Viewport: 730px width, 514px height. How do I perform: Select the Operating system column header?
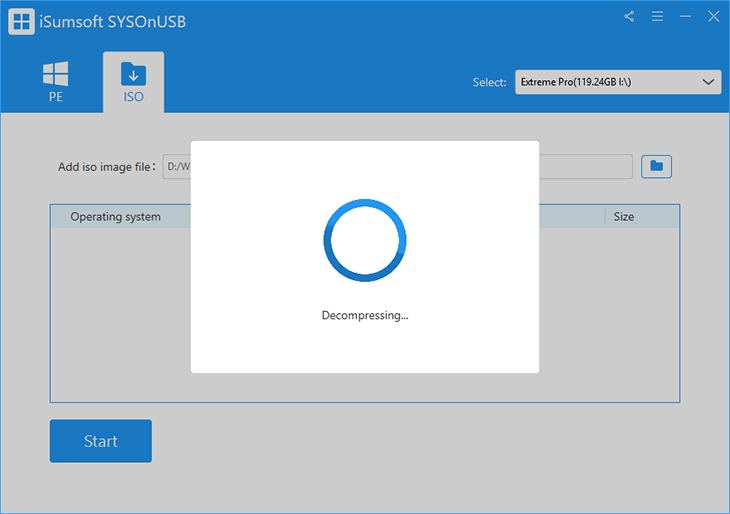pyautogui.click(x=115, y=216)
